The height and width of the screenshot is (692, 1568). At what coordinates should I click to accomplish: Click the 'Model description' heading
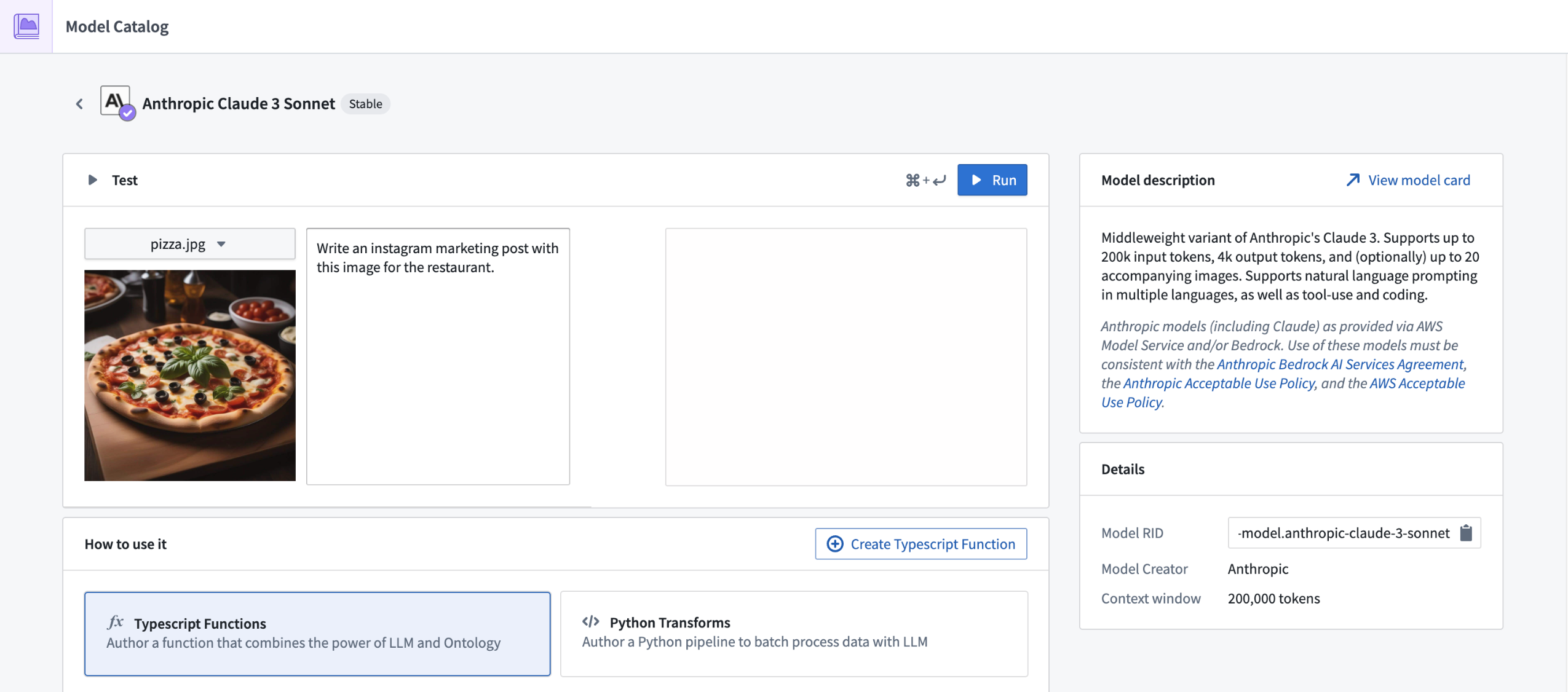1157,180
